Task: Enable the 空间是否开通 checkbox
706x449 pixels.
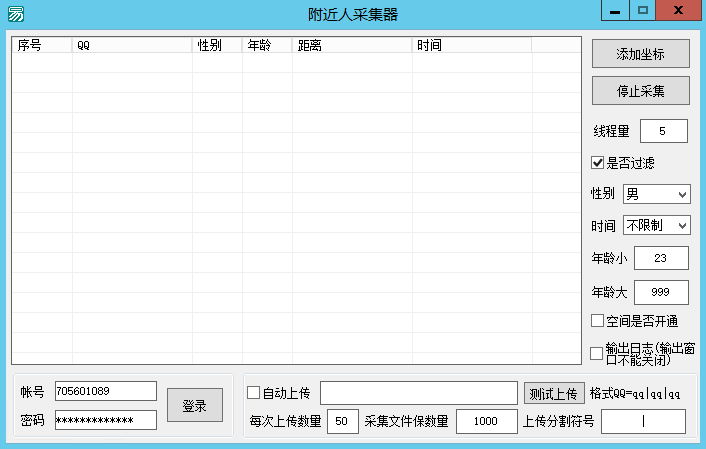Action: click(x=597, y=321)
